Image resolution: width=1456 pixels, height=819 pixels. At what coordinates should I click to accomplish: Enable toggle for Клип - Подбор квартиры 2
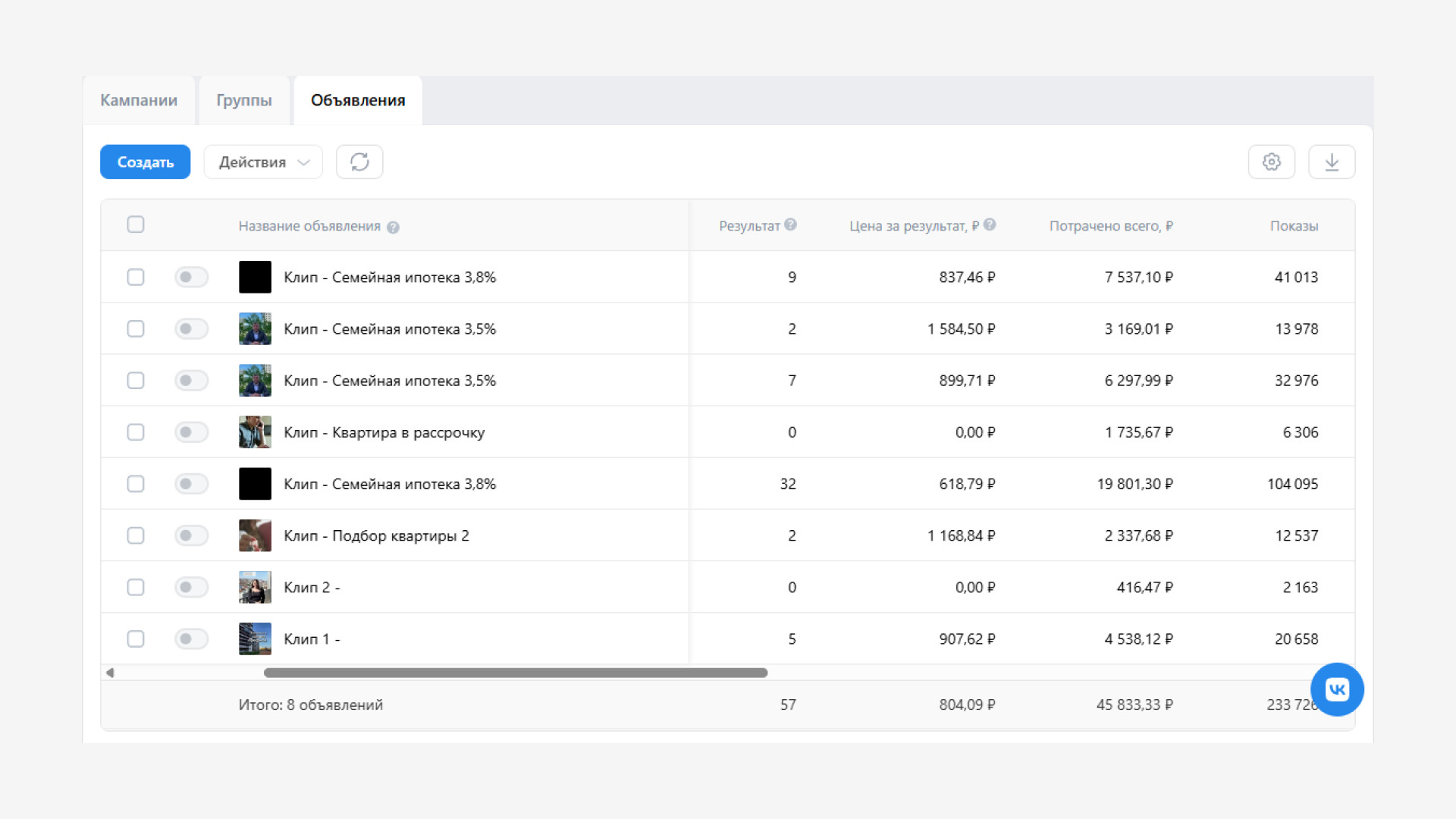191,535
